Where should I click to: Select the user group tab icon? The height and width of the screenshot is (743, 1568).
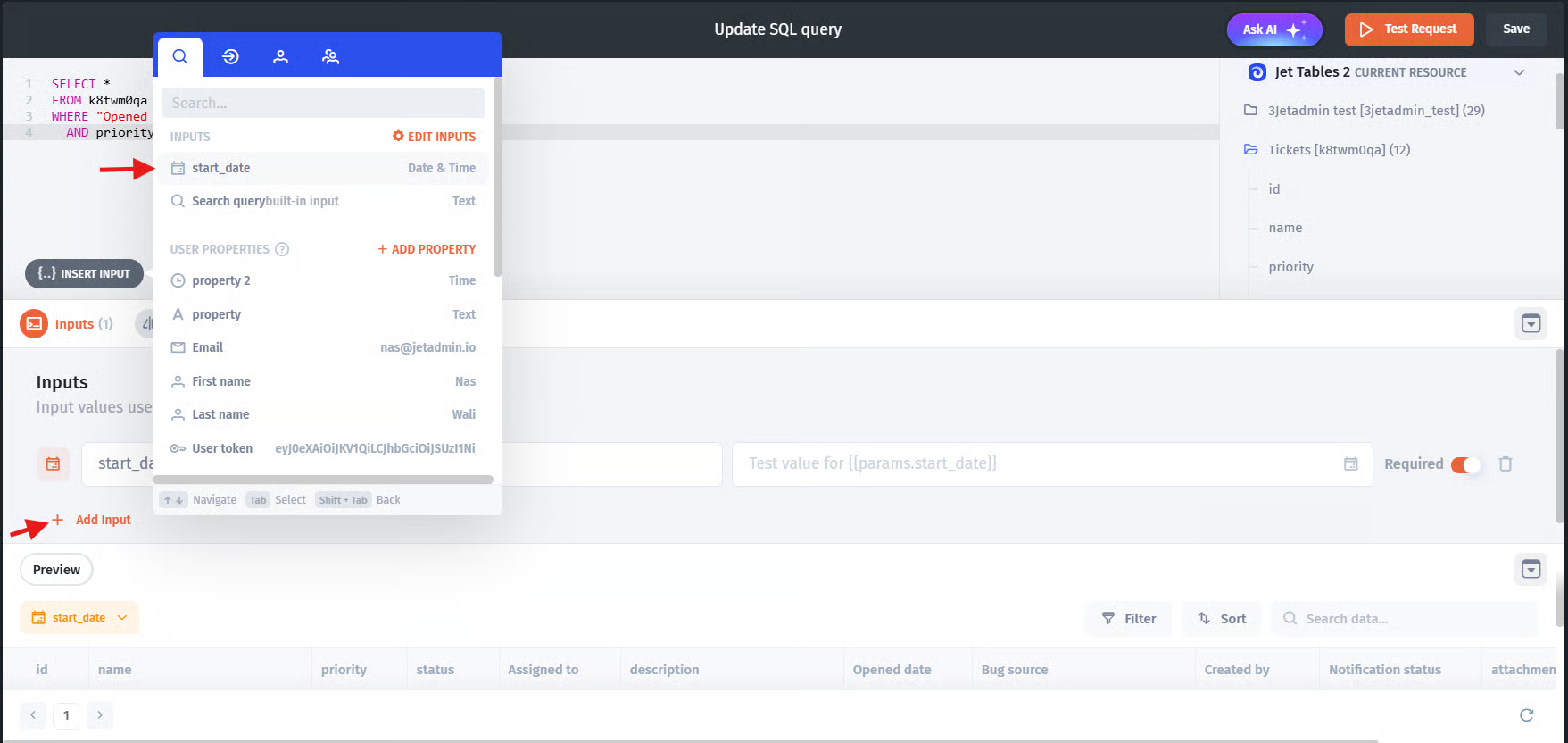pos(330,56)
